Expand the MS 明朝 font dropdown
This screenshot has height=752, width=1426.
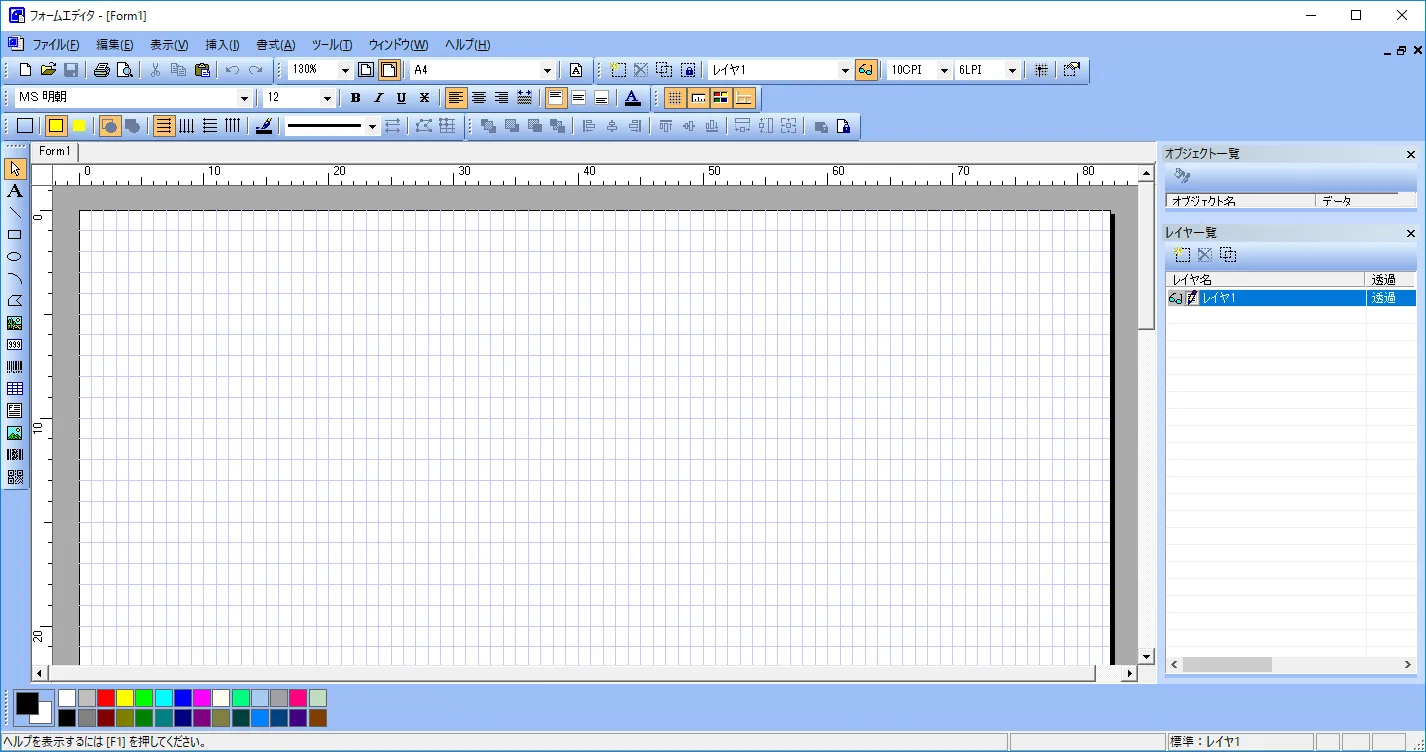[x=244, y=98]
